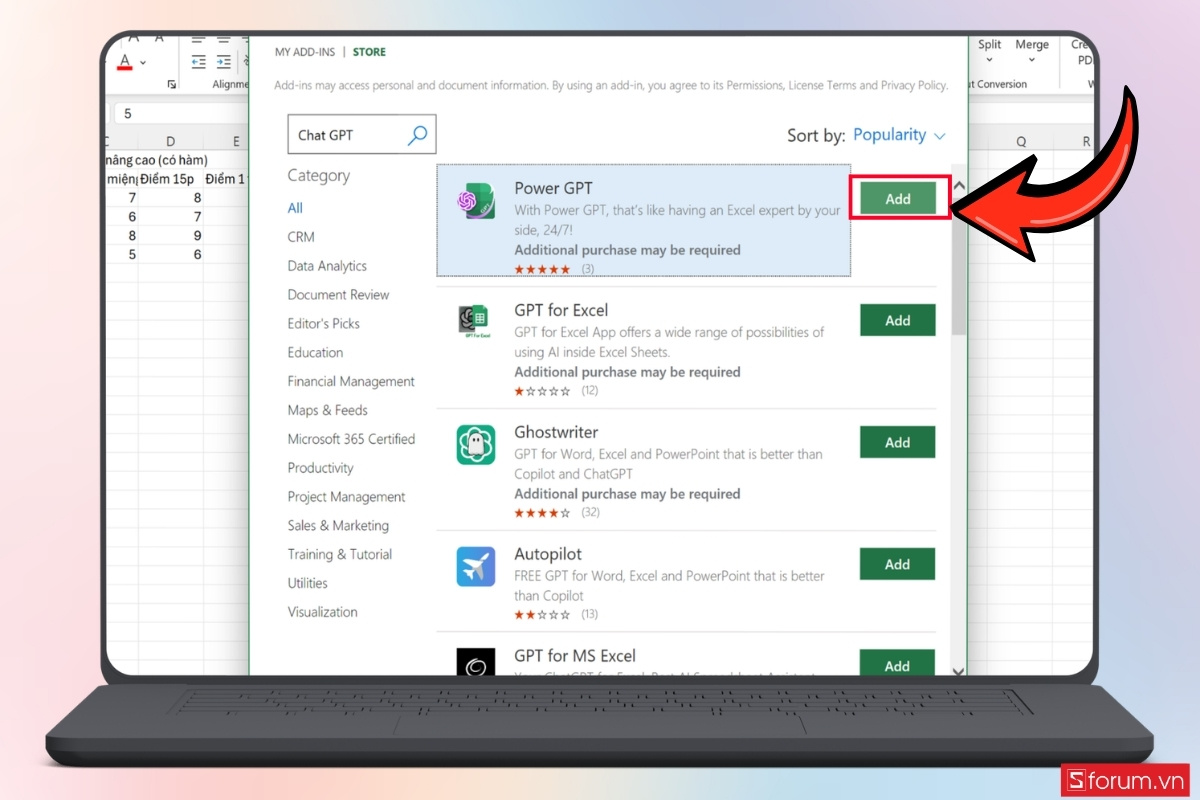
Task: Select the Productivity category
Action: tap(320, 468)
